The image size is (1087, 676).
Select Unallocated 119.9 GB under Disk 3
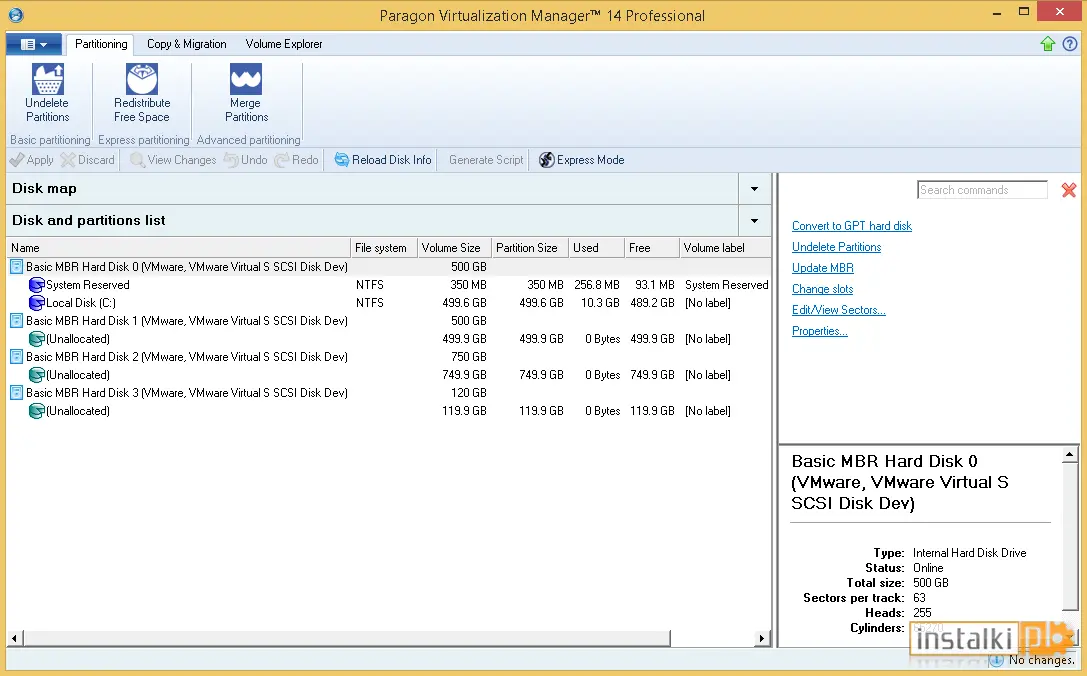(389, 411)
